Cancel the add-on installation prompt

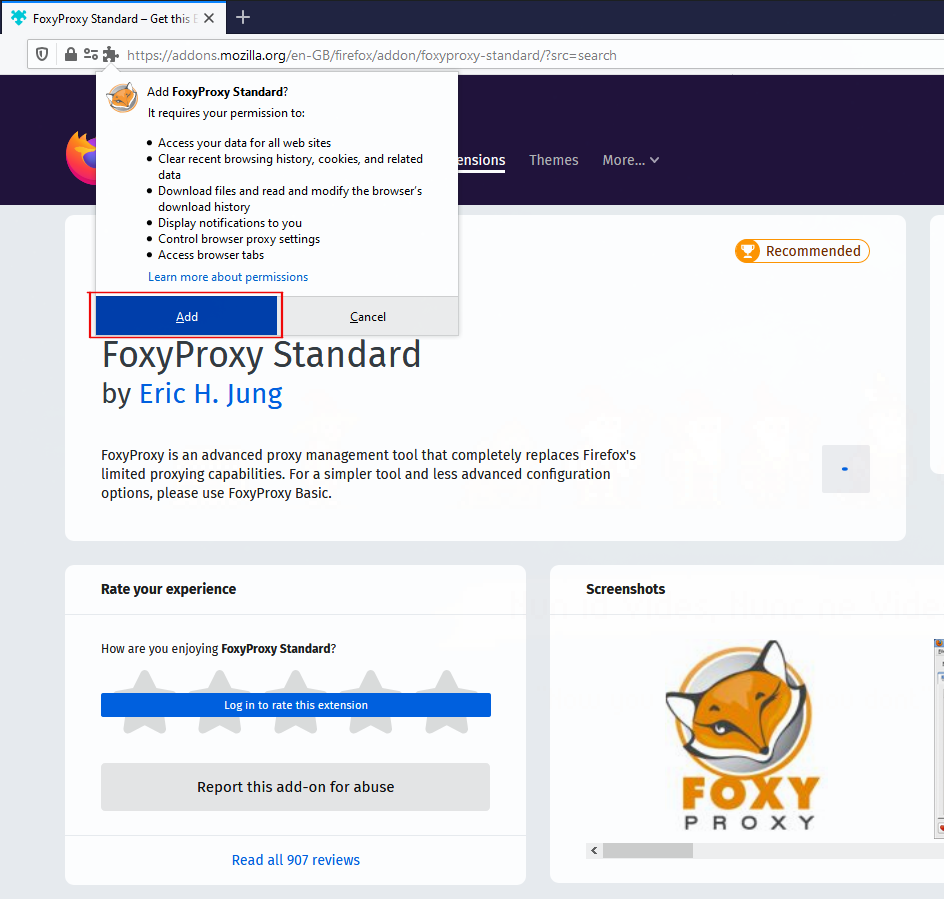click(x=368, y=316)
